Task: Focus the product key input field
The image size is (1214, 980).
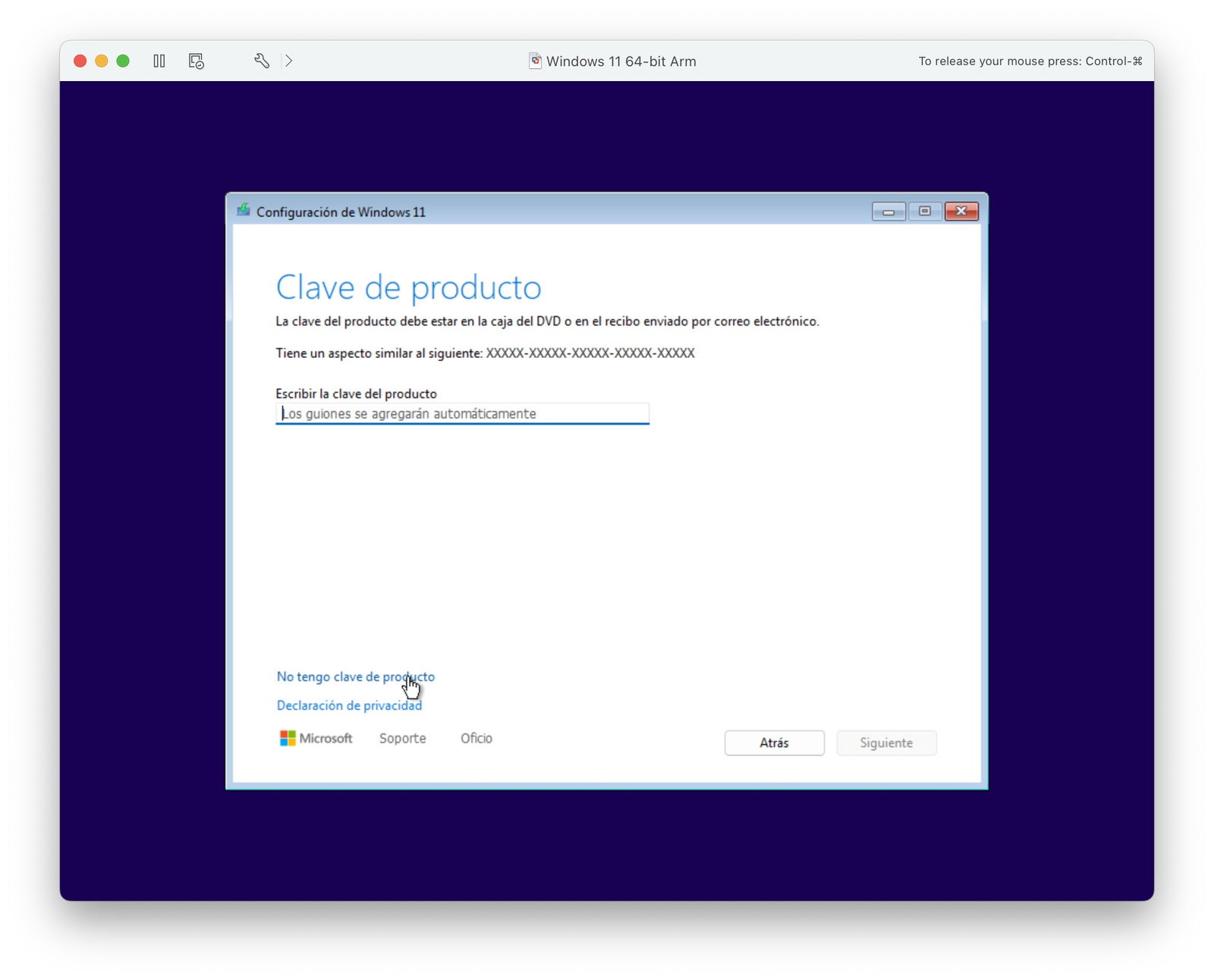Action: (x=462, y=413)
